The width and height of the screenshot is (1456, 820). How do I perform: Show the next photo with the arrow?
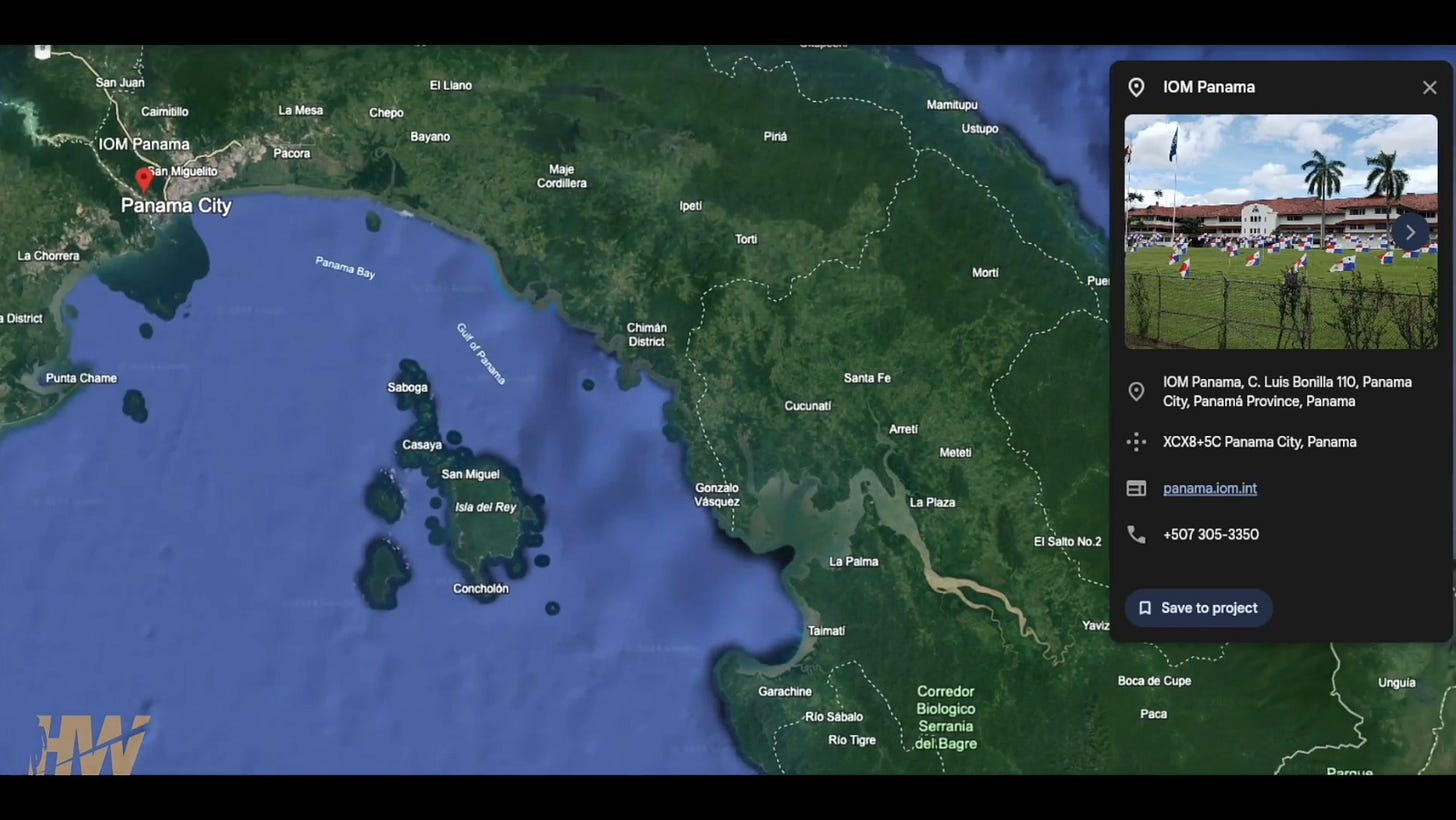[x=1410, y=232]
